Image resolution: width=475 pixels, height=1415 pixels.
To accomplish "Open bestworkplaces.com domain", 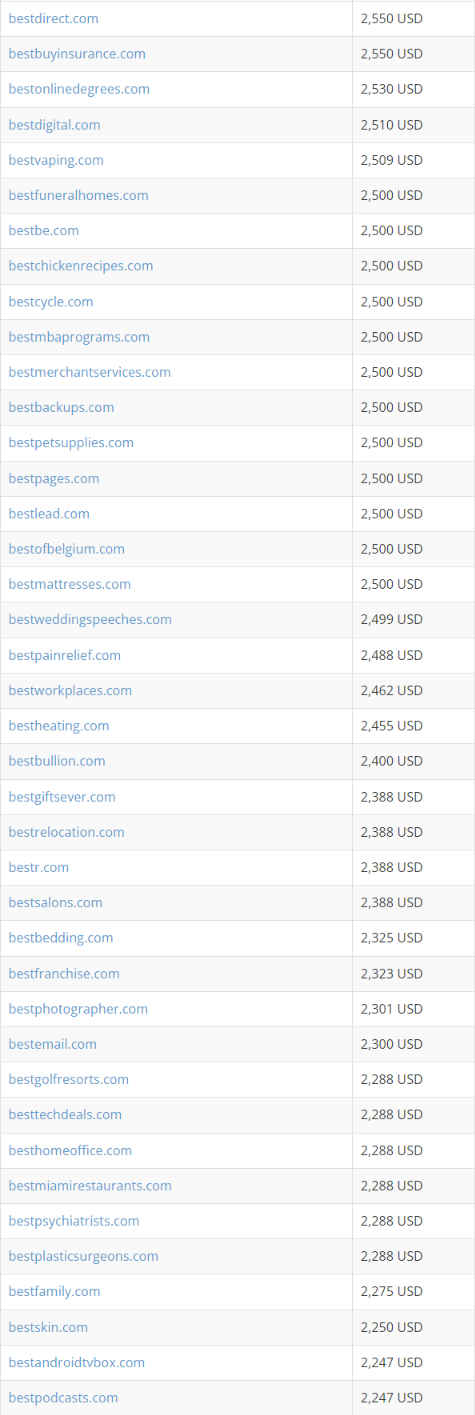I will click(x=70, y=691).
